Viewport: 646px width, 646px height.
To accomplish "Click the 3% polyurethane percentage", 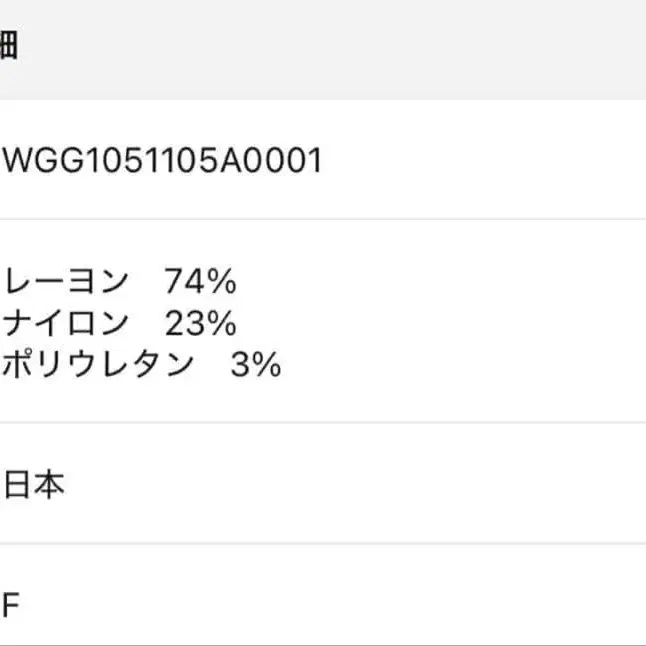I will (x=255, y=364).
